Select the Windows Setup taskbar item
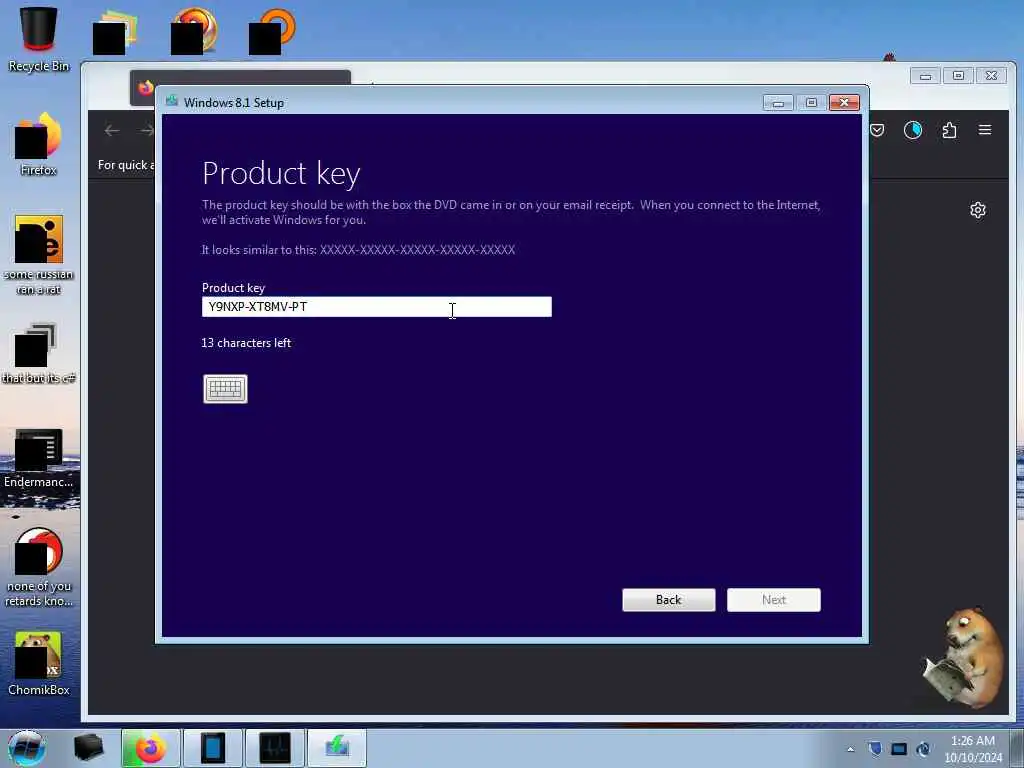Viewport: 1024px width, 768px height. pos(337,748)
